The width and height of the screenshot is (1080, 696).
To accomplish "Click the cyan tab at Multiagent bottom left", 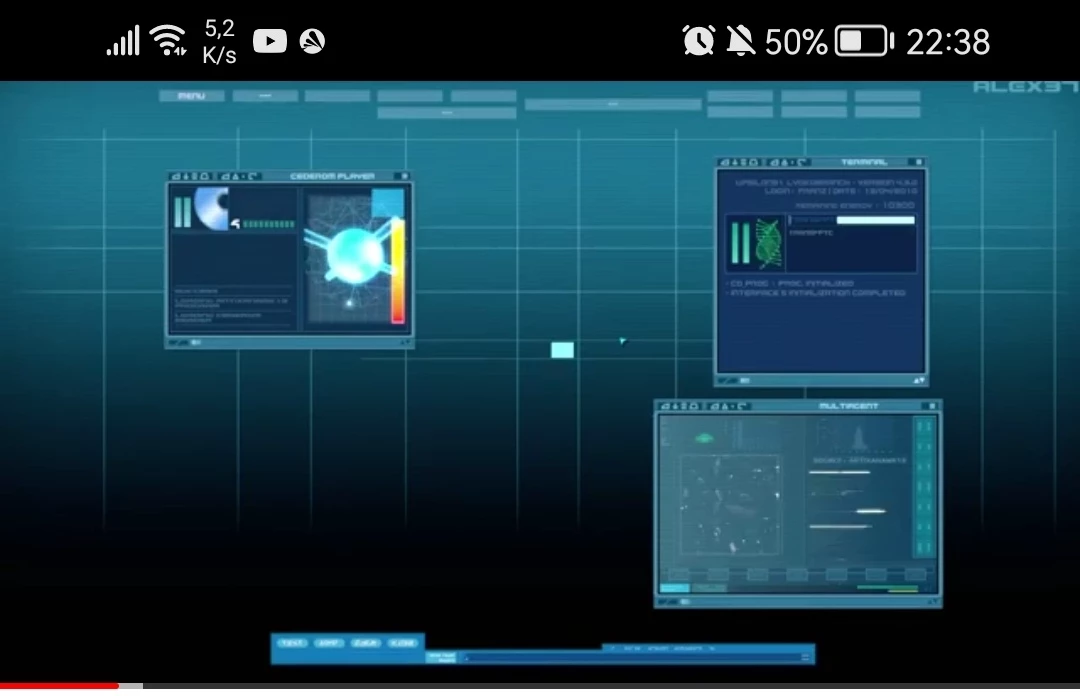I will pyautogui.click(x=674, y=588).
